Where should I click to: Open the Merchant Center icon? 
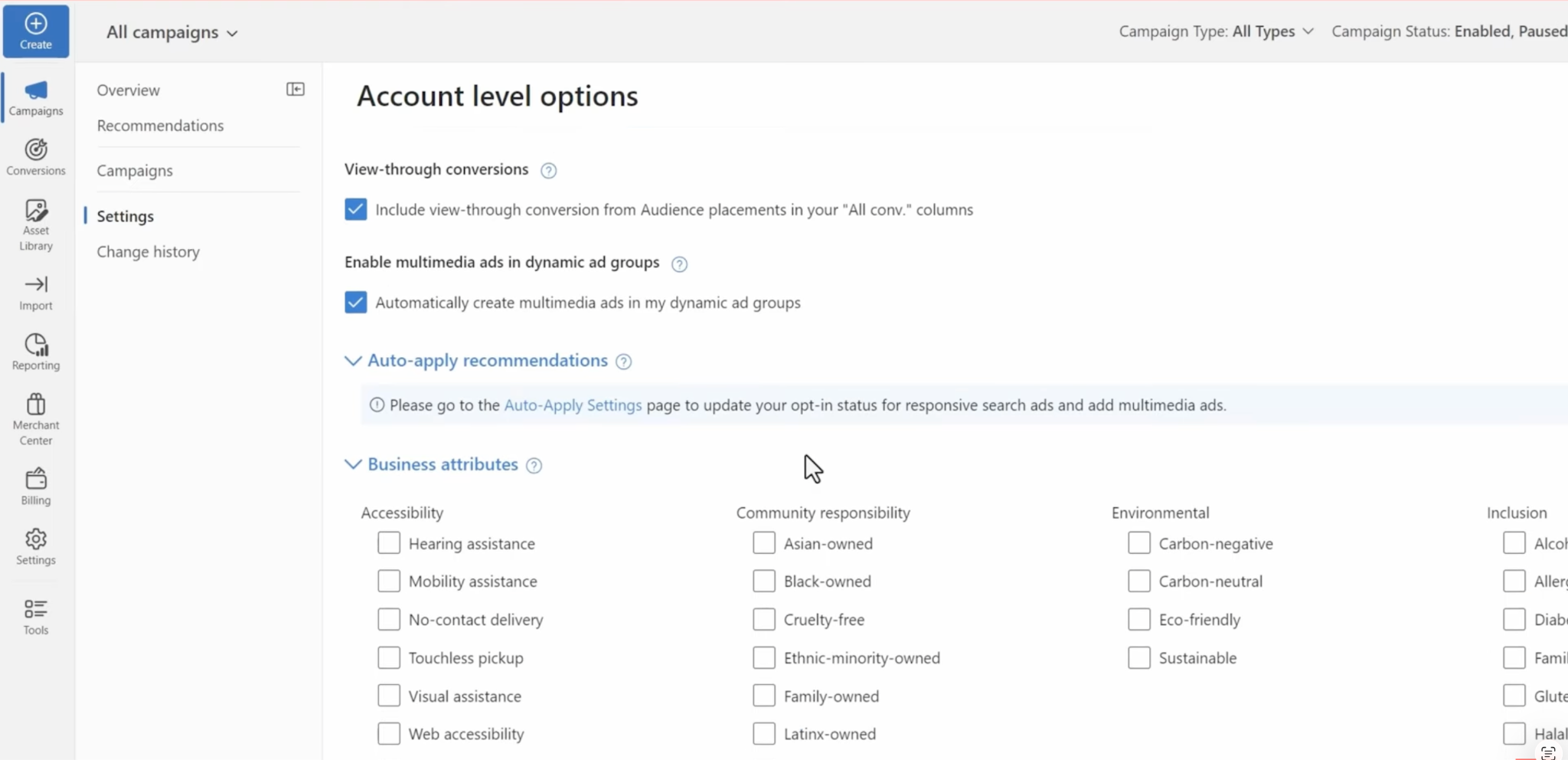tap(36, 418)
